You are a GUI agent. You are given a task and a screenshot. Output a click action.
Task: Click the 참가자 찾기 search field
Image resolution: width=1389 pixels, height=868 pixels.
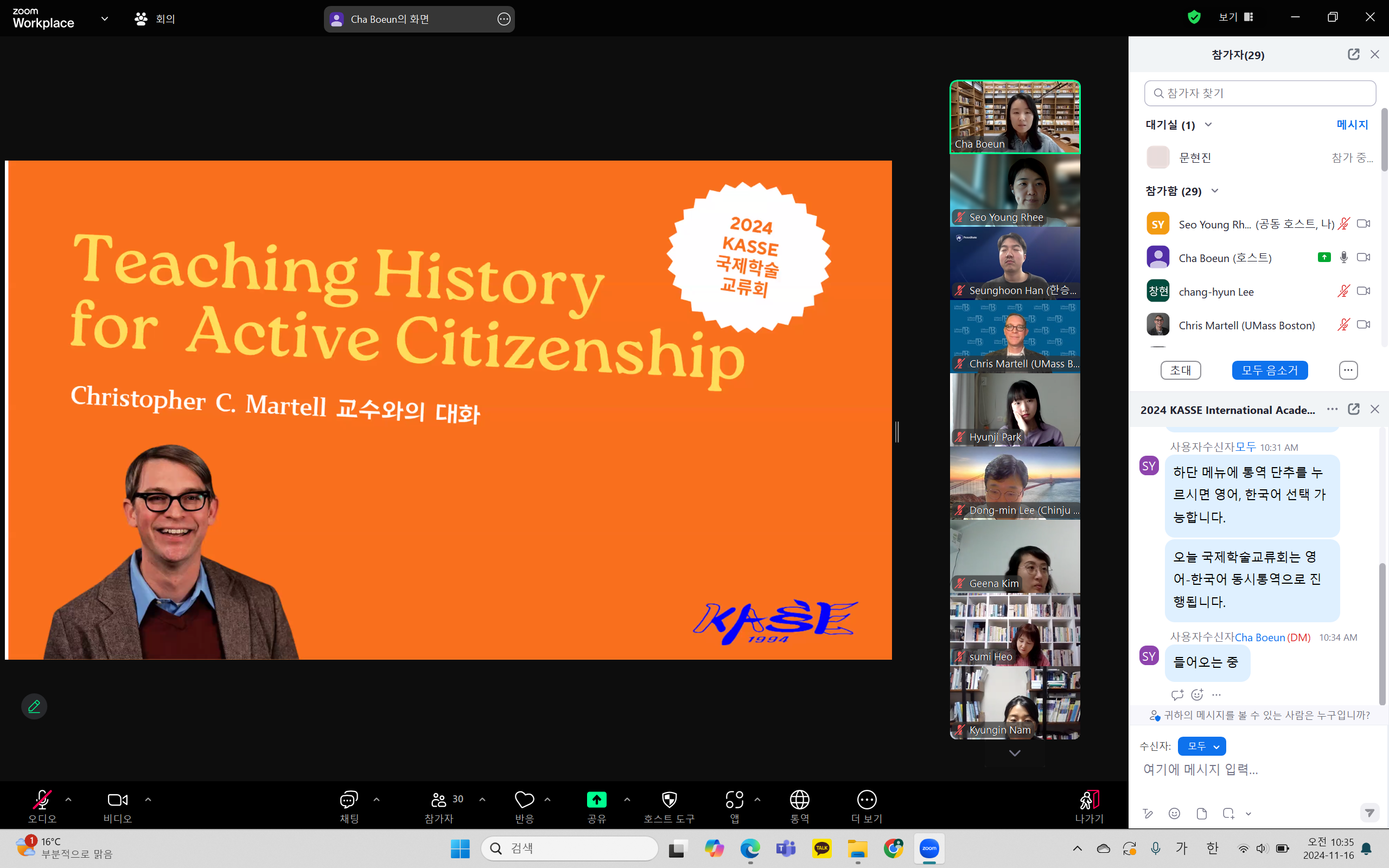[x=1260, y=93]
